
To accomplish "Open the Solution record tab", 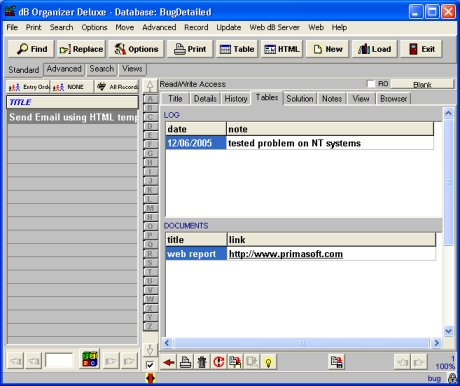I will click(300, 99).
